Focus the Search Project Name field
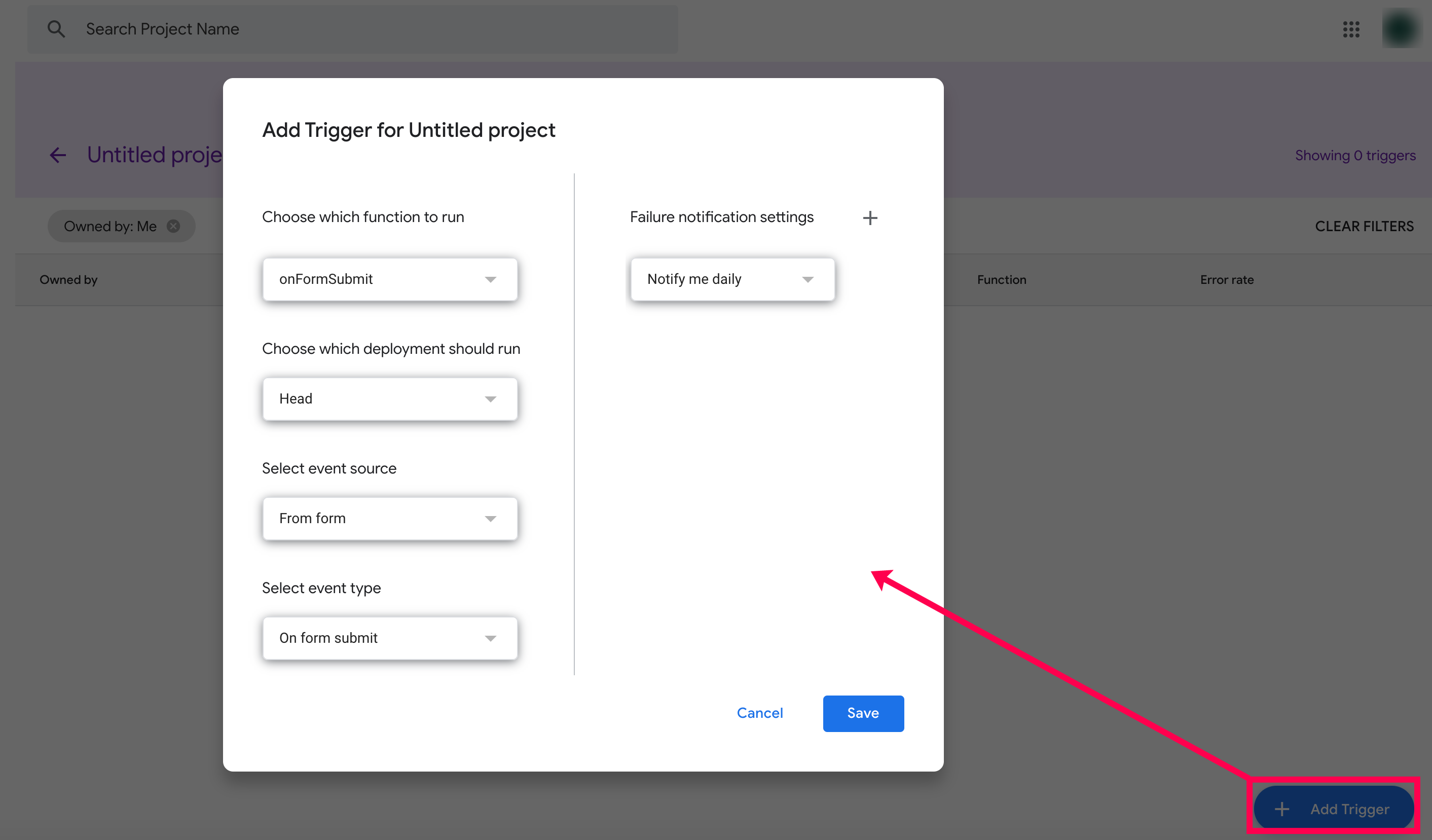The width and height of the screenshot is (1432, 840). click(352, 29)
